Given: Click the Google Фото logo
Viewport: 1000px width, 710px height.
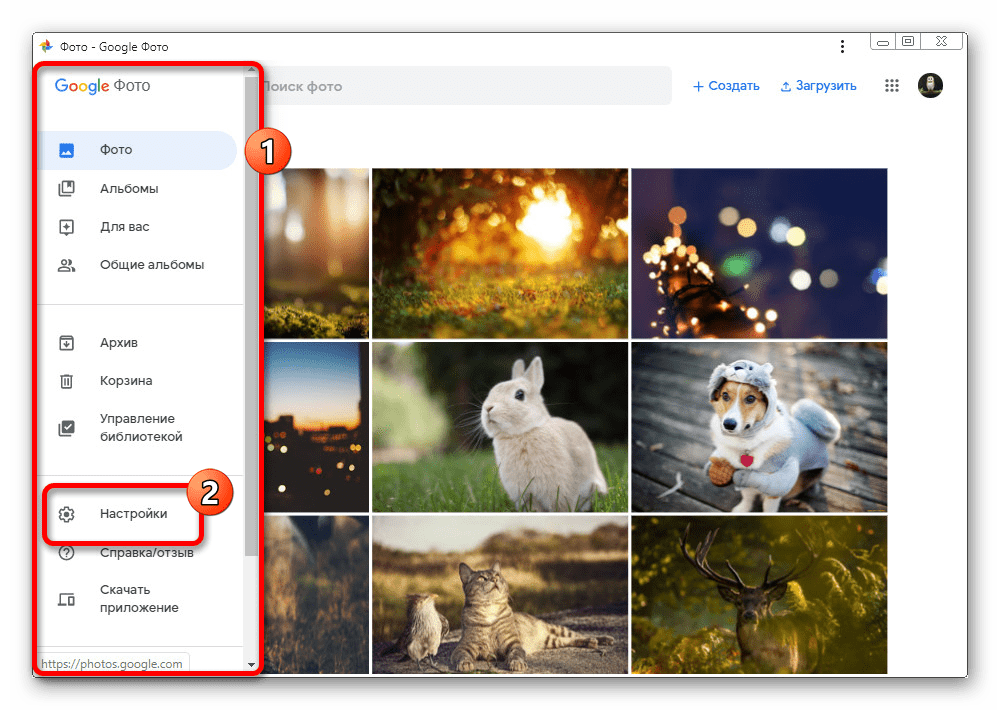Looking at the screenshot, I should (102, 85).
